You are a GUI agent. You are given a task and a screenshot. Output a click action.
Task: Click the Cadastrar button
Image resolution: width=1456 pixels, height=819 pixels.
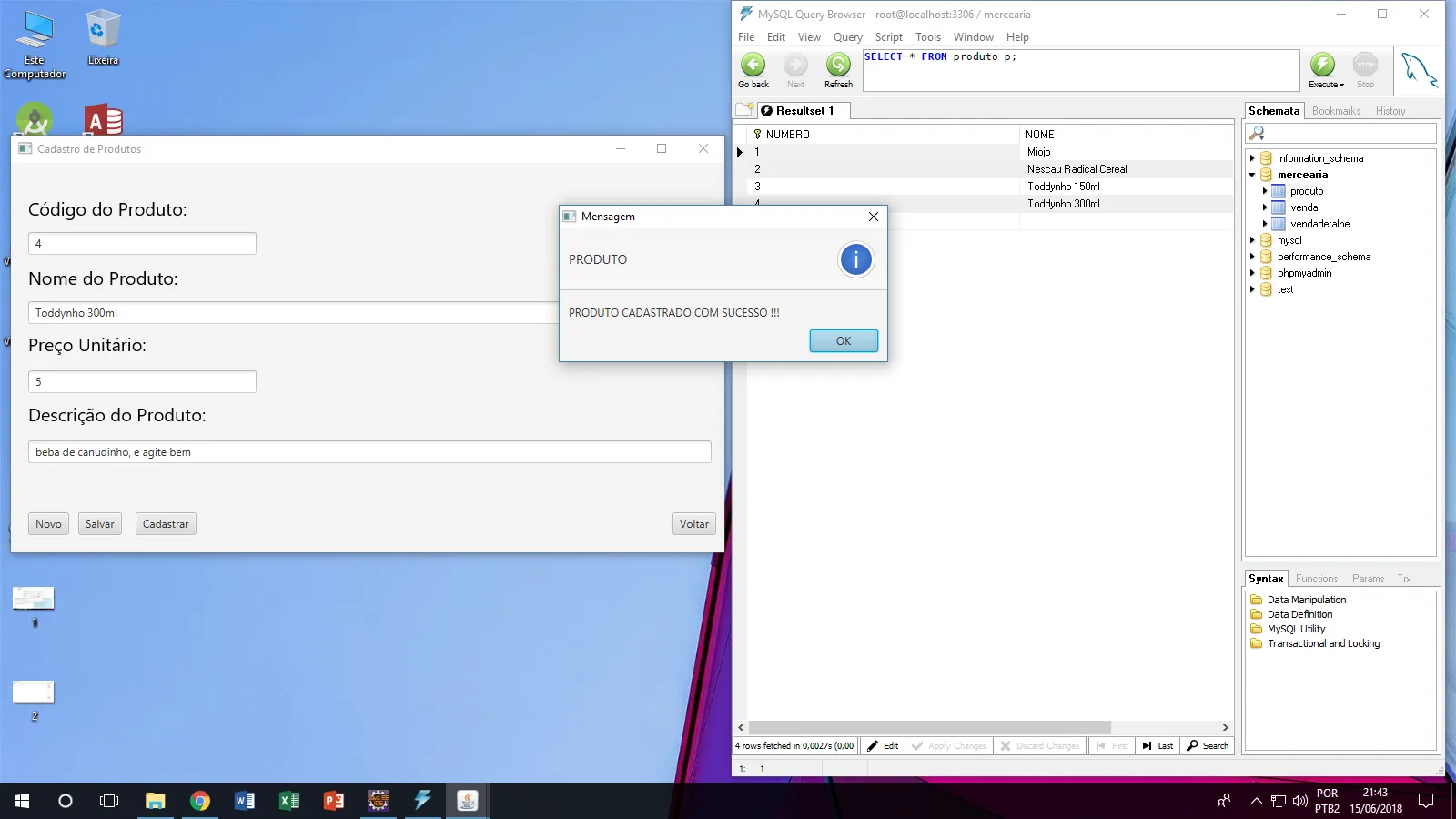pyautogui.click(x=166, y=524)
